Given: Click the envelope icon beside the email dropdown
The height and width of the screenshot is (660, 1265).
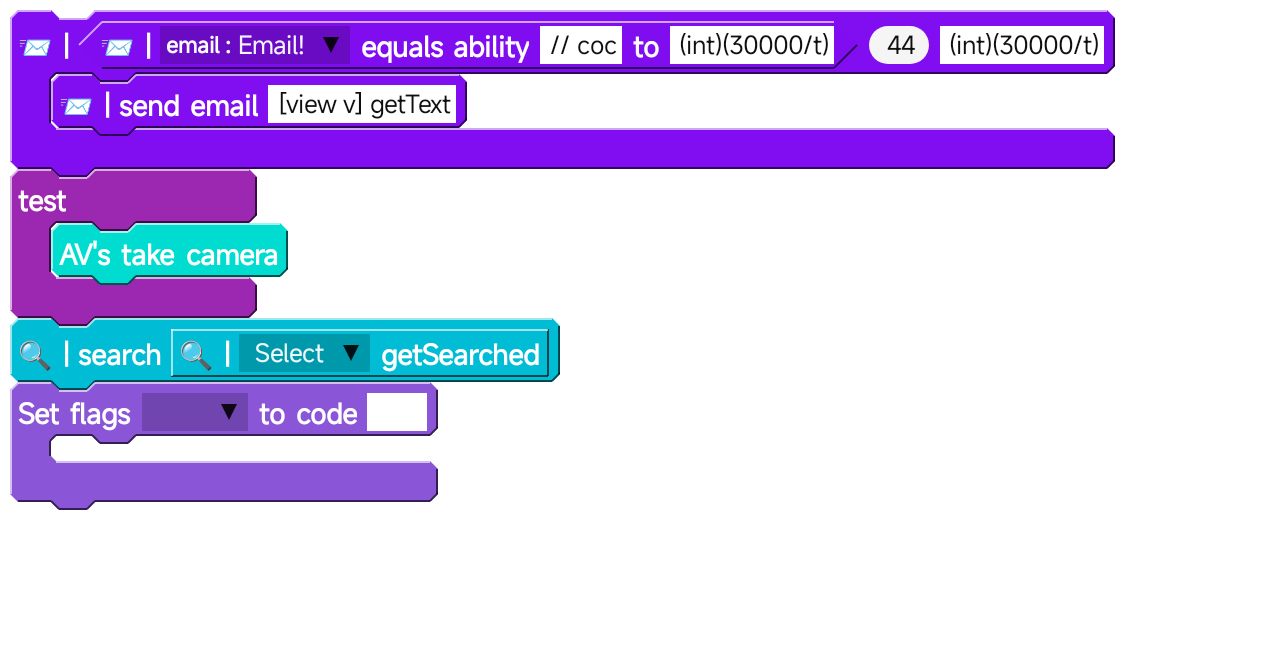Looking at the screenshot, I should click(117, 46).
